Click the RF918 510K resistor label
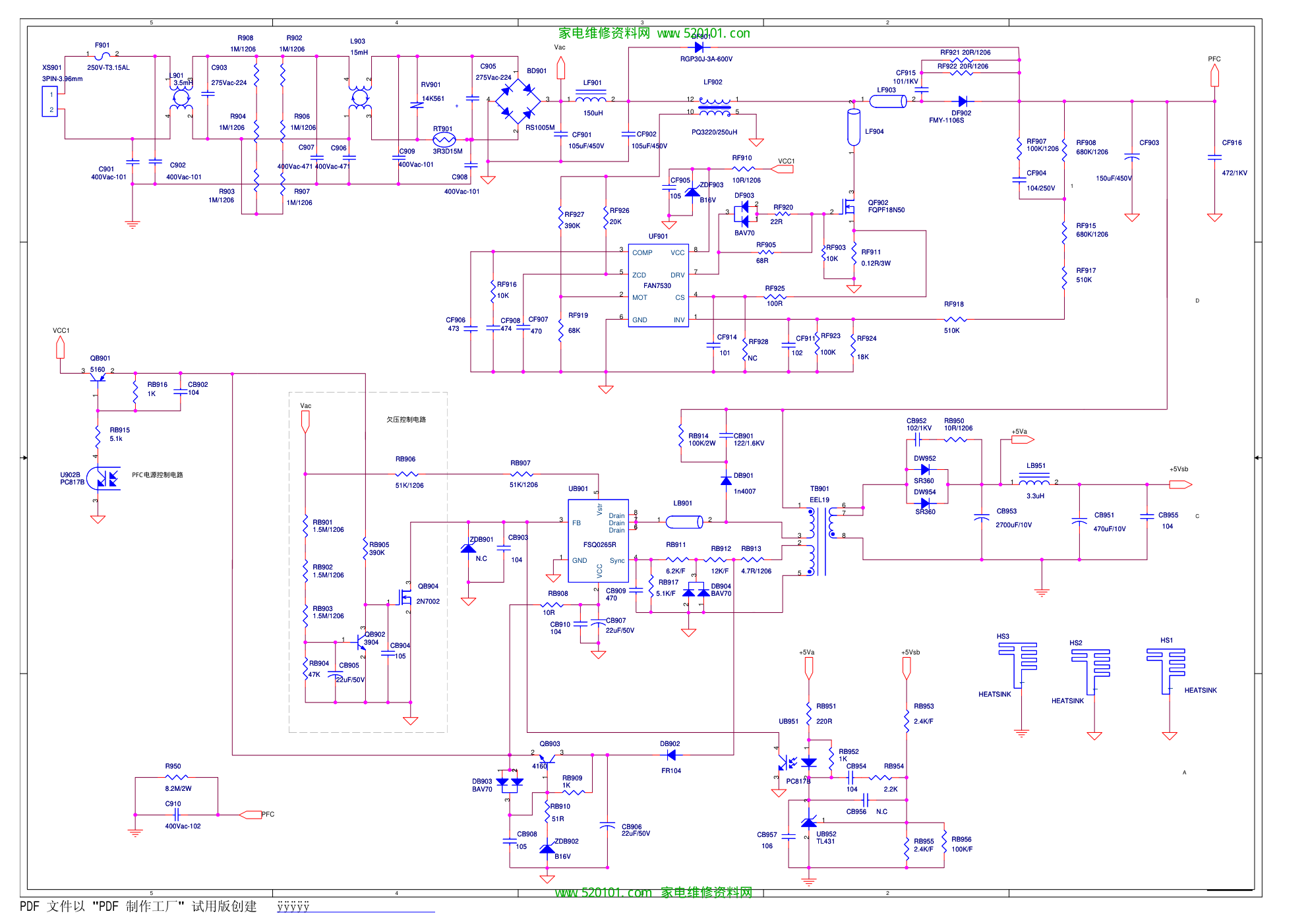 coord(953,318)
